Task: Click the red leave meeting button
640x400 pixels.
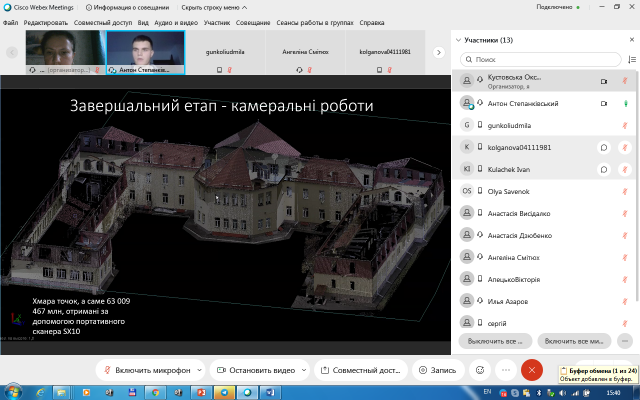Action: click(532, 369)
